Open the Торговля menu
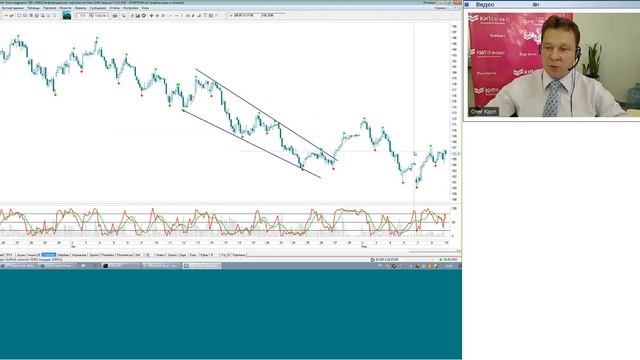This screenshot has height=360, width=640. 50,8
